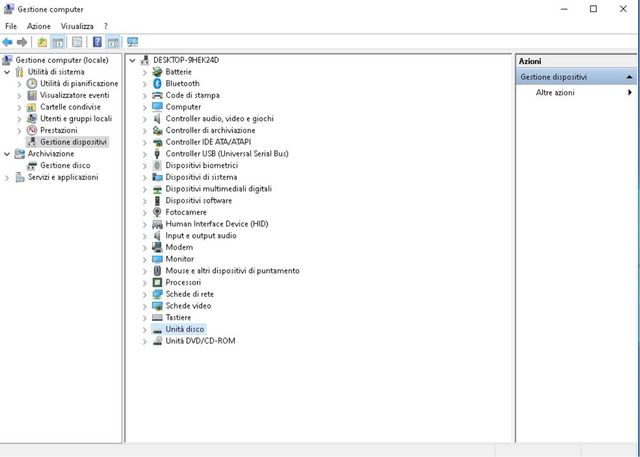Click the monitor scan hardware toolbar icon
Image resolution: width=640 pixels, height=457 pixels.
[x=133, y=42]
